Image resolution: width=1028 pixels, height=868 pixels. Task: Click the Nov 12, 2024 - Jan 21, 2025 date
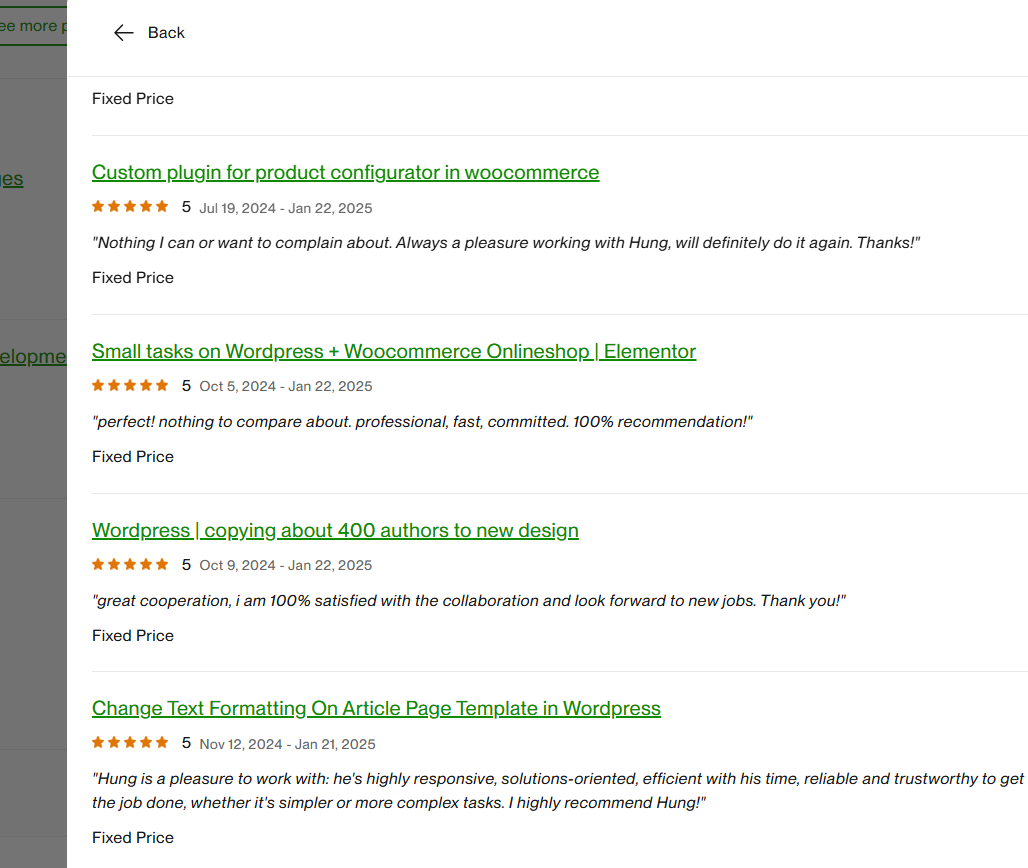point(287,744)
